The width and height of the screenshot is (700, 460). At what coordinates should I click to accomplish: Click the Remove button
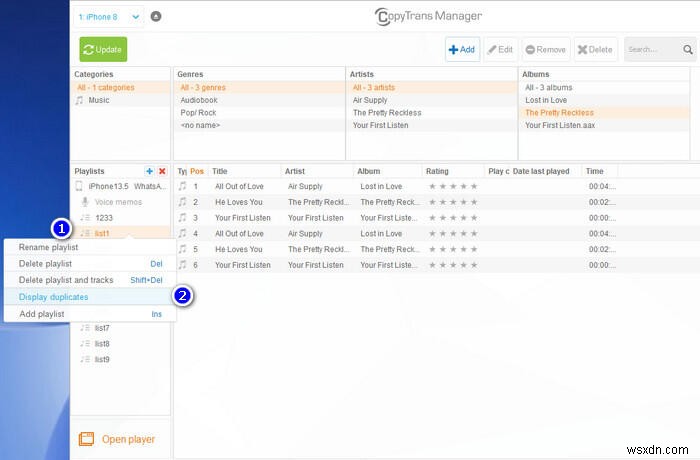point(546,50)
